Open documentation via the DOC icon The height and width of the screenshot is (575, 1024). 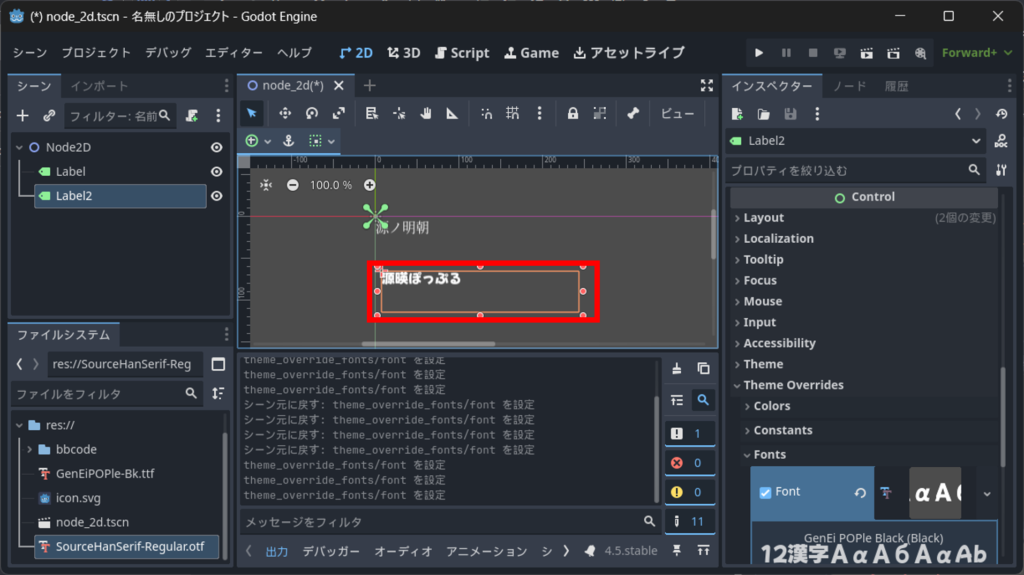(x=1001, y=142)
